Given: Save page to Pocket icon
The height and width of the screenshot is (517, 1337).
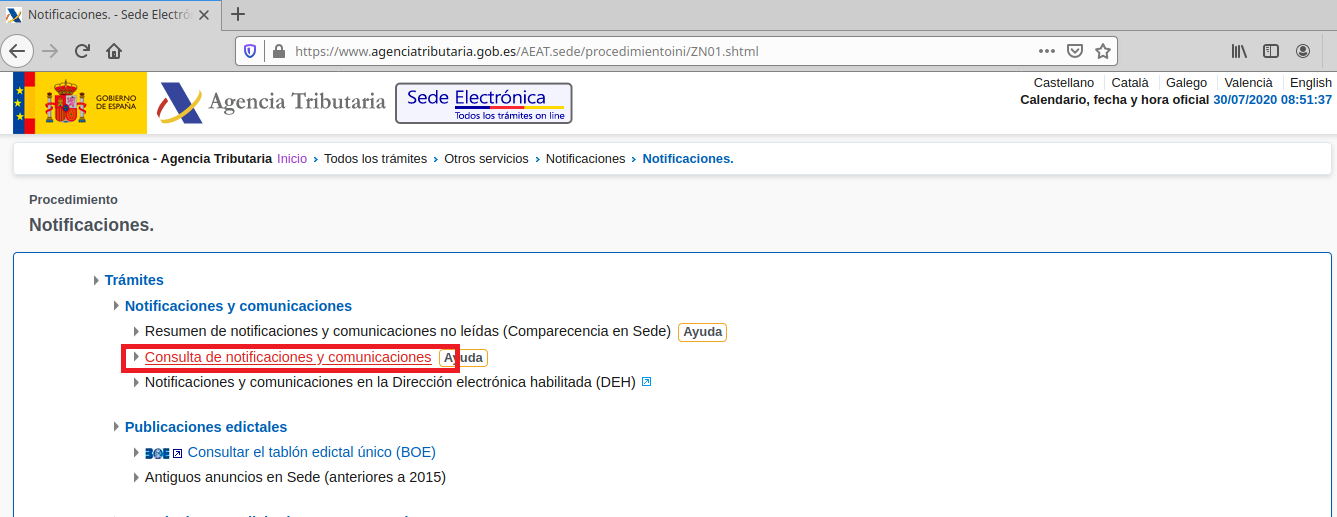Looking at the screenshot, I should pos(1075,51).
